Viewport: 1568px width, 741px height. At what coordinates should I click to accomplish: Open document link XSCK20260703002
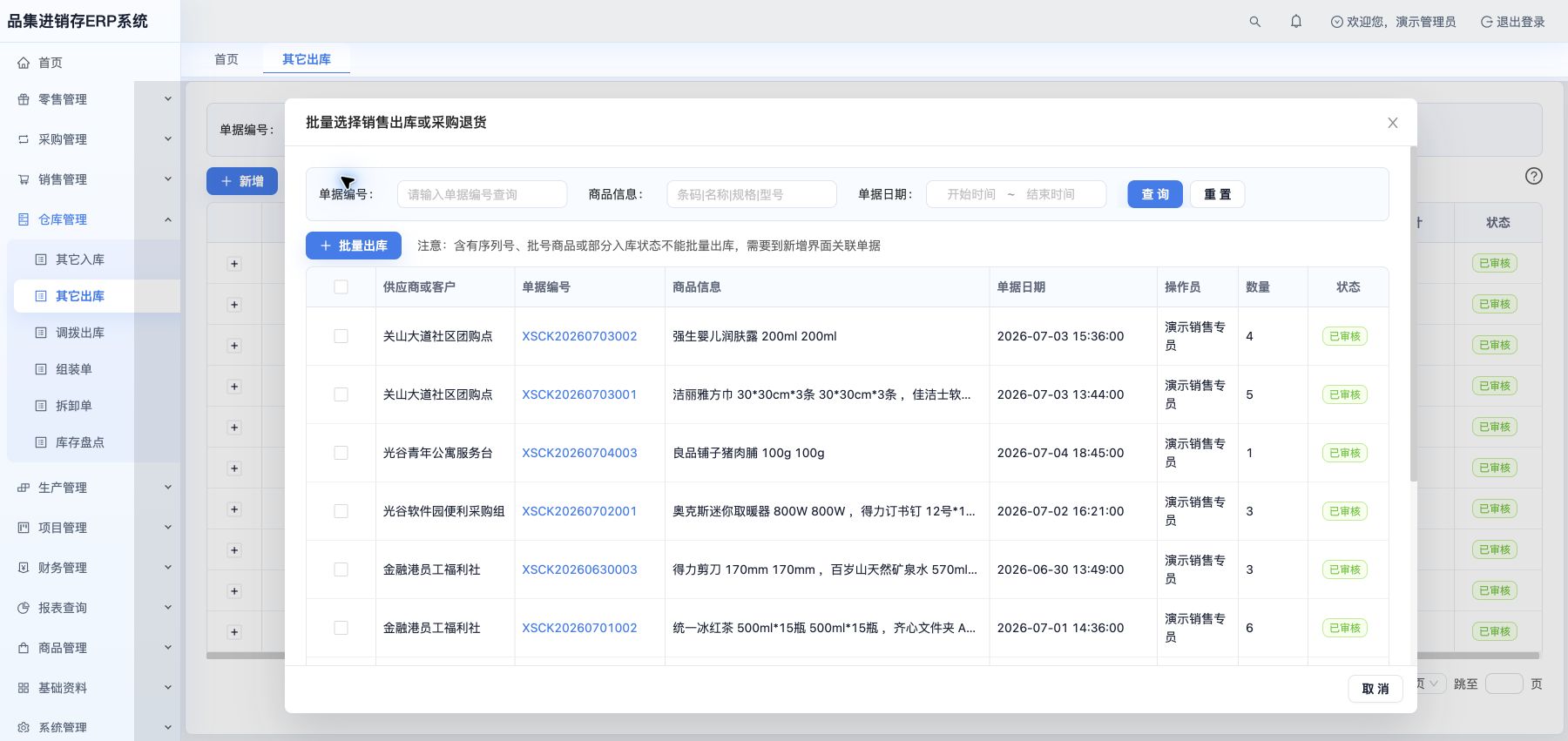point(579,336)
